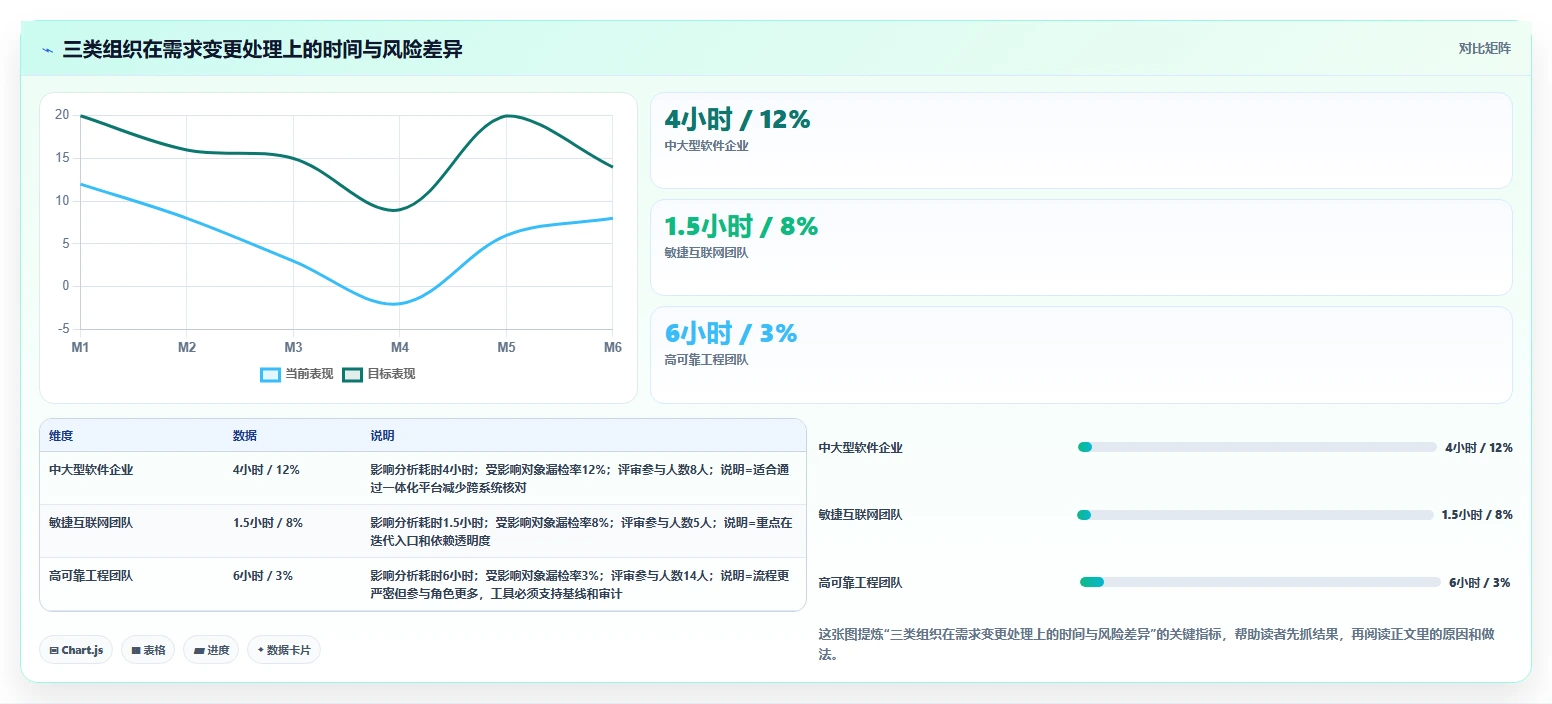This screenshot has height=704, width=1552.
Task: Click the lightning icon beside the title
Action: point(47,50)
